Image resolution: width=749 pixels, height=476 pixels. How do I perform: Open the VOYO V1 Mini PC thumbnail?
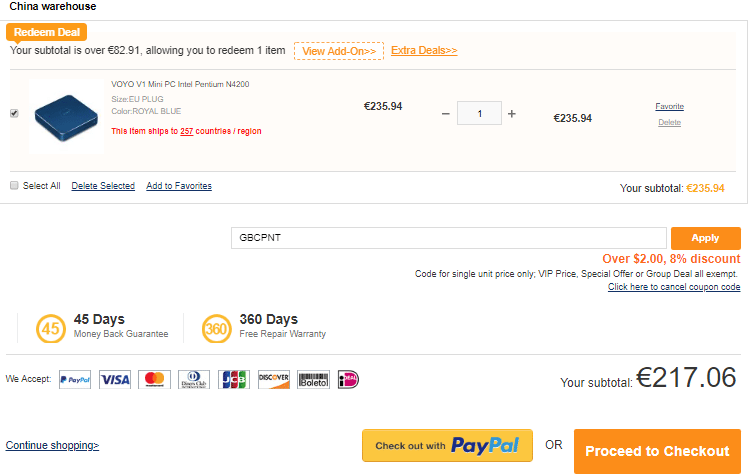pos(66,116)
